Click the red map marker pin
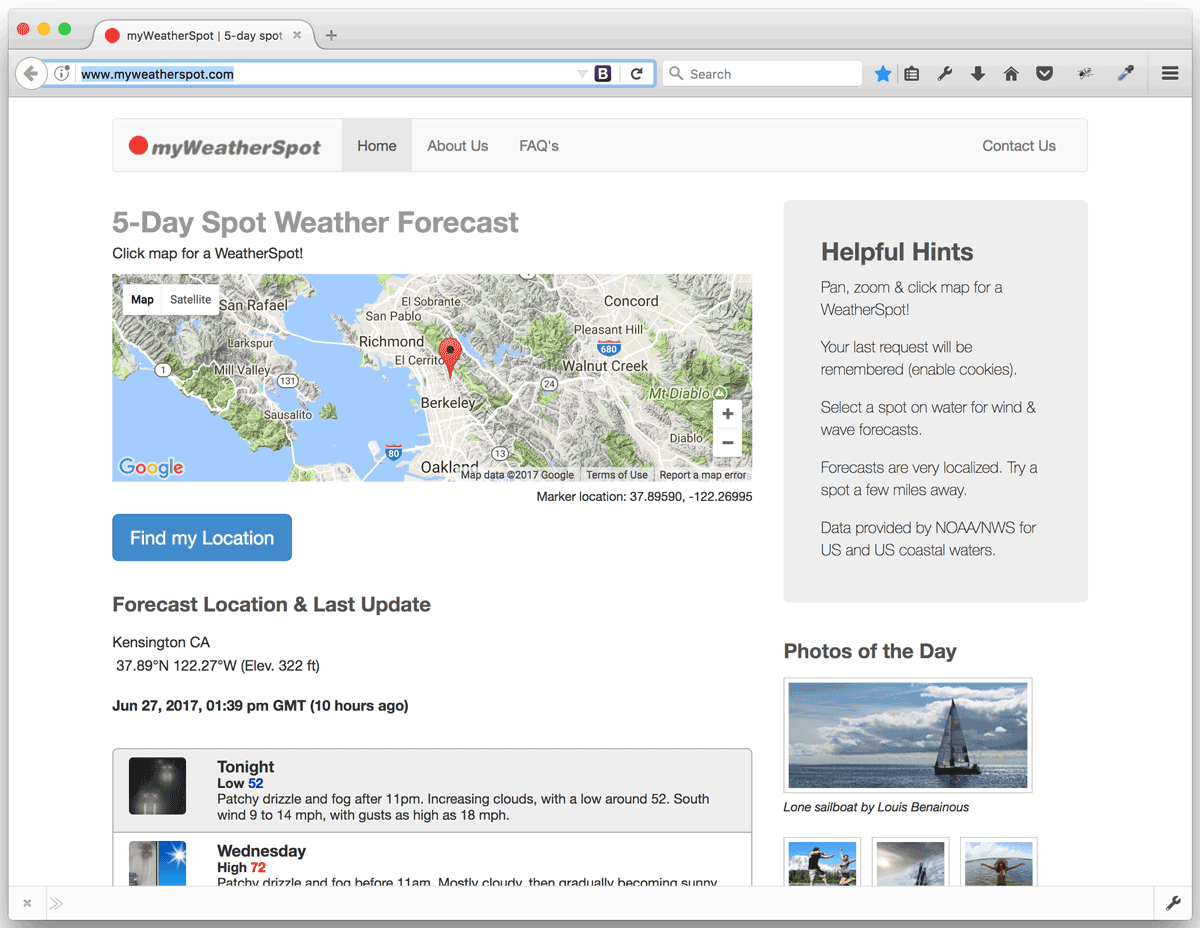The height and width of the screenshot is (928, 1200). click(x=450, y=357)
